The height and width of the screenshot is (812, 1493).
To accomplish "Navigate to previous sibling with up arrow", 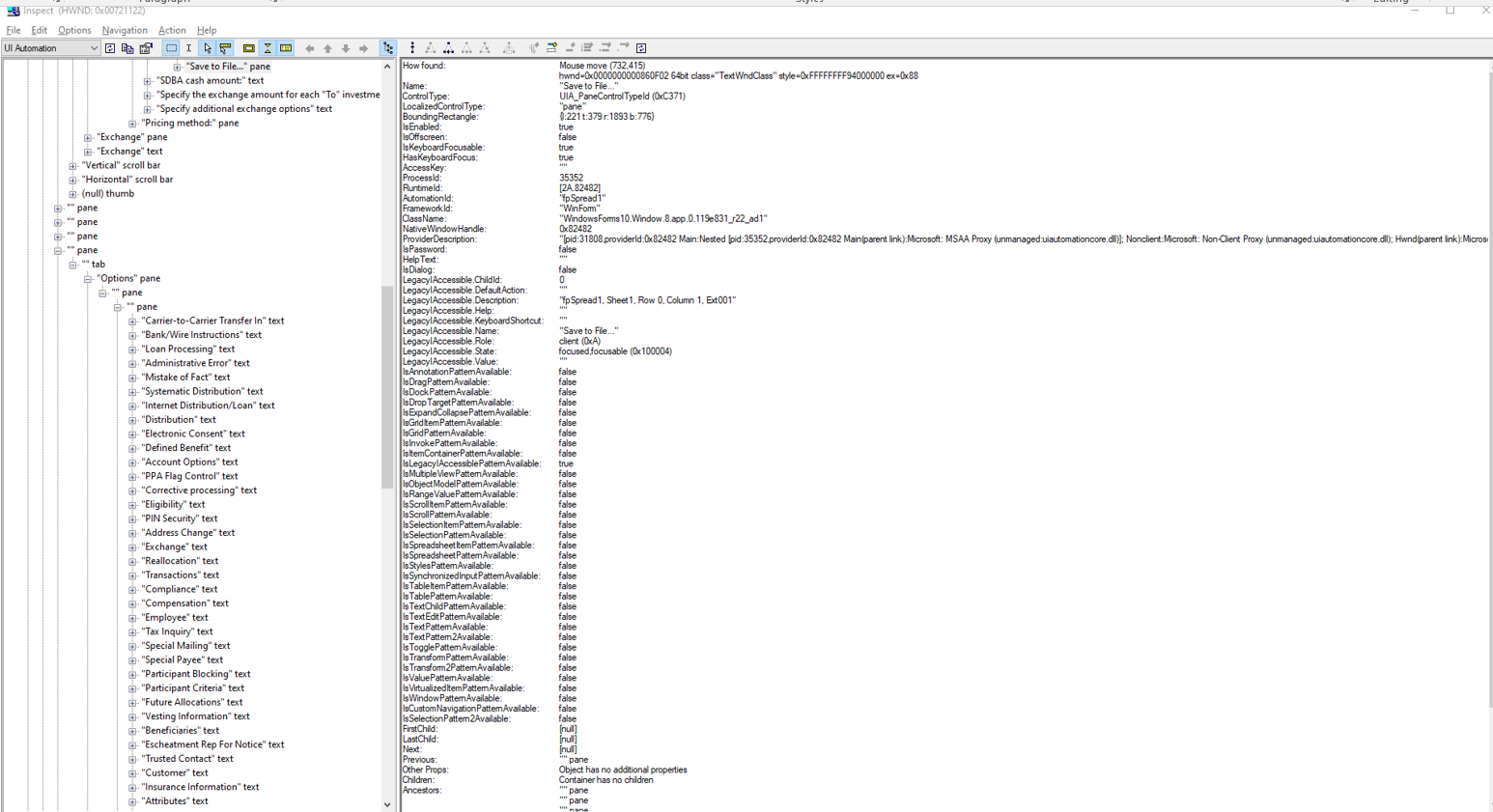I will (x=327, y=47).
